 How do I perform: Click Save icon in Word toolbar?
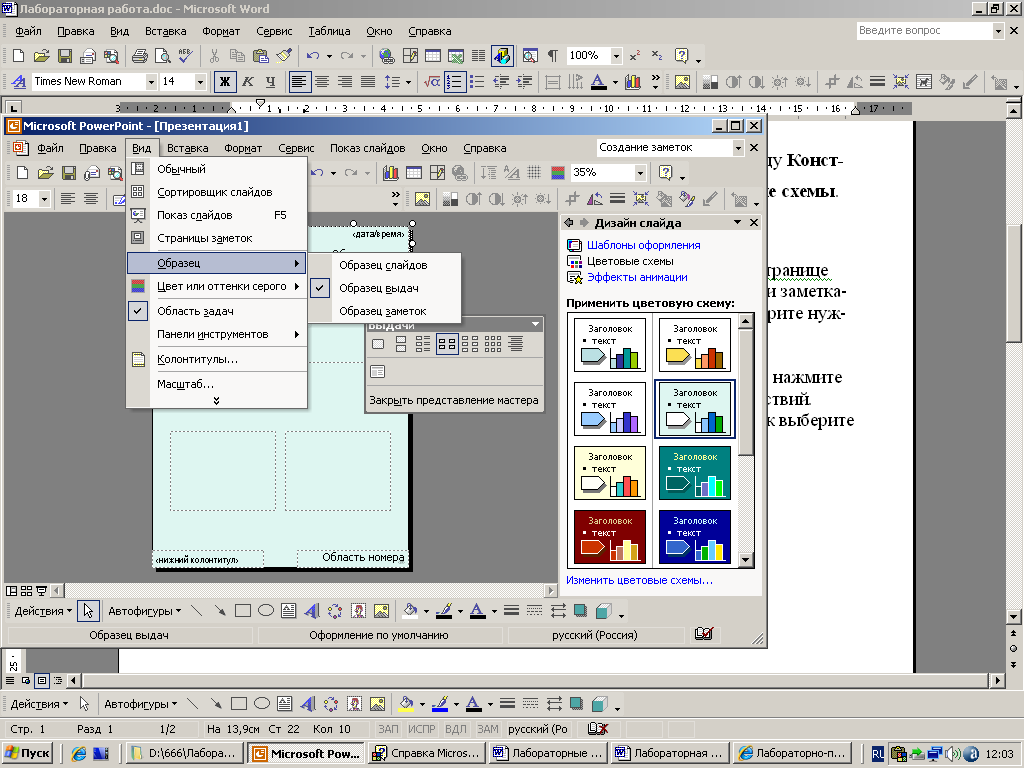[x=65, y=56]
